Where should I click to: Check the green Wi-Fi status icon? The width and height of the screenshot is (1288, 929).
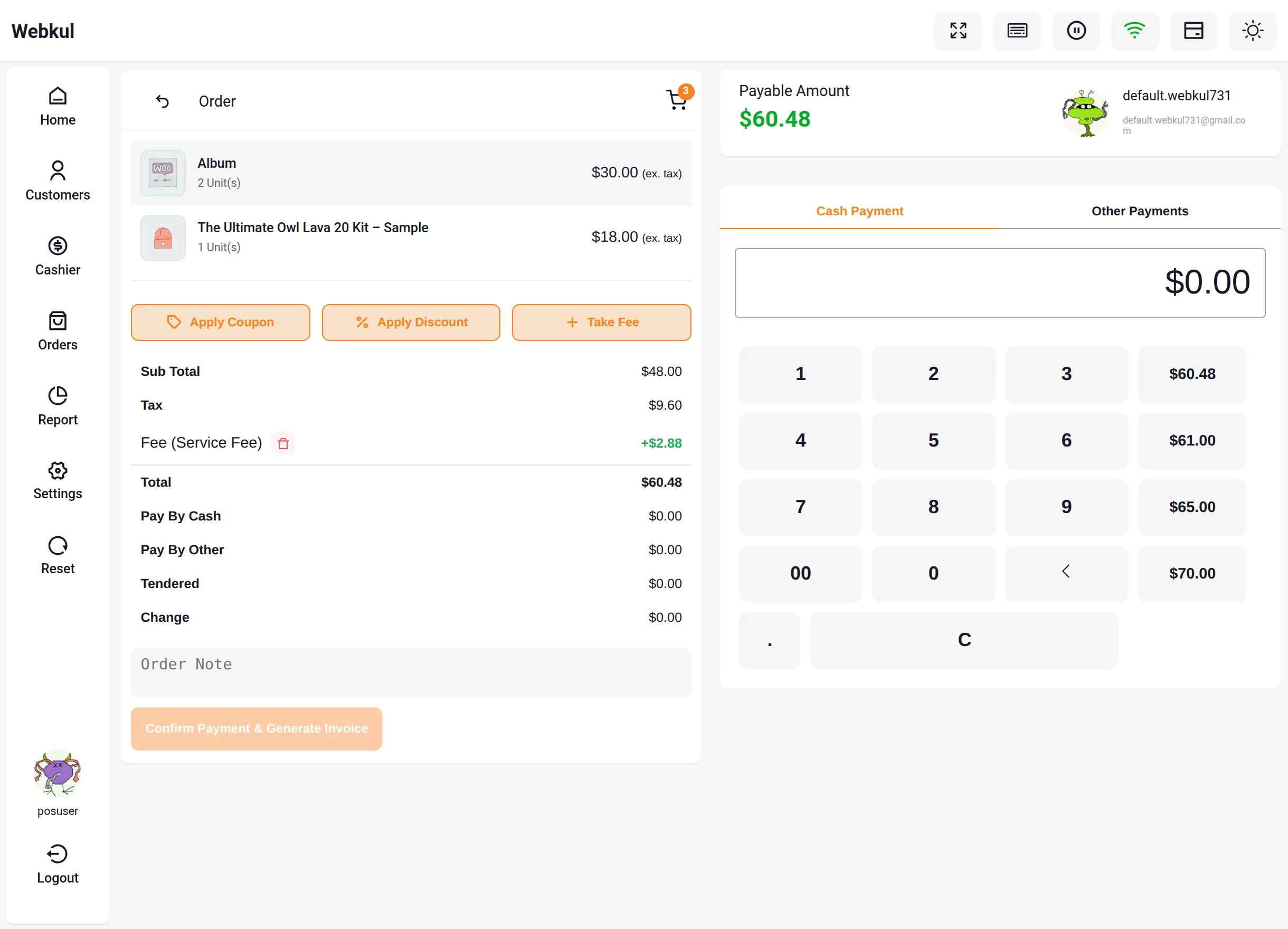pyautogui.click(x=1135, y=31)
